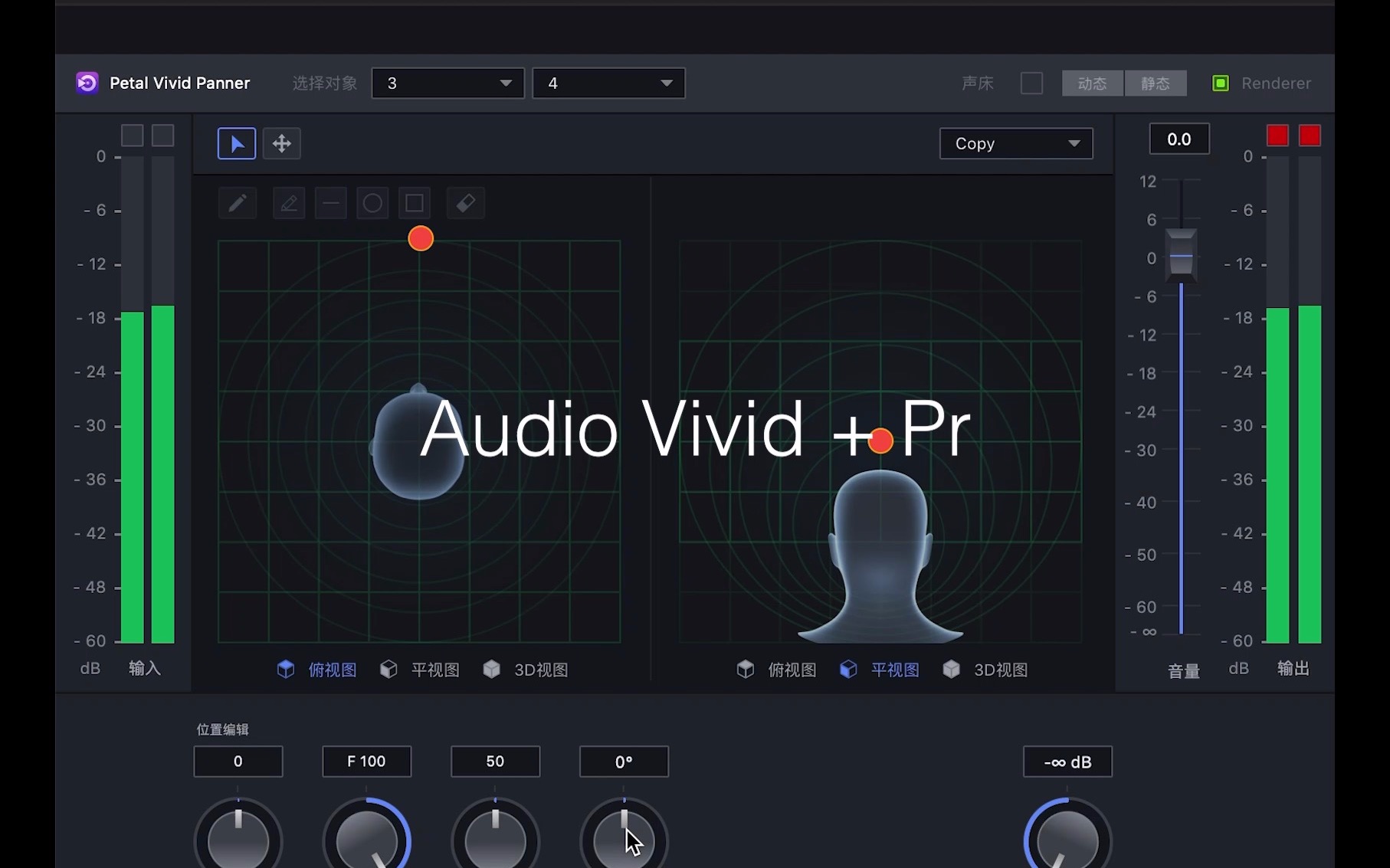Choose the pencil draw tool
Viewport: 1390px width, 868px height.
[x=238, y=203]
